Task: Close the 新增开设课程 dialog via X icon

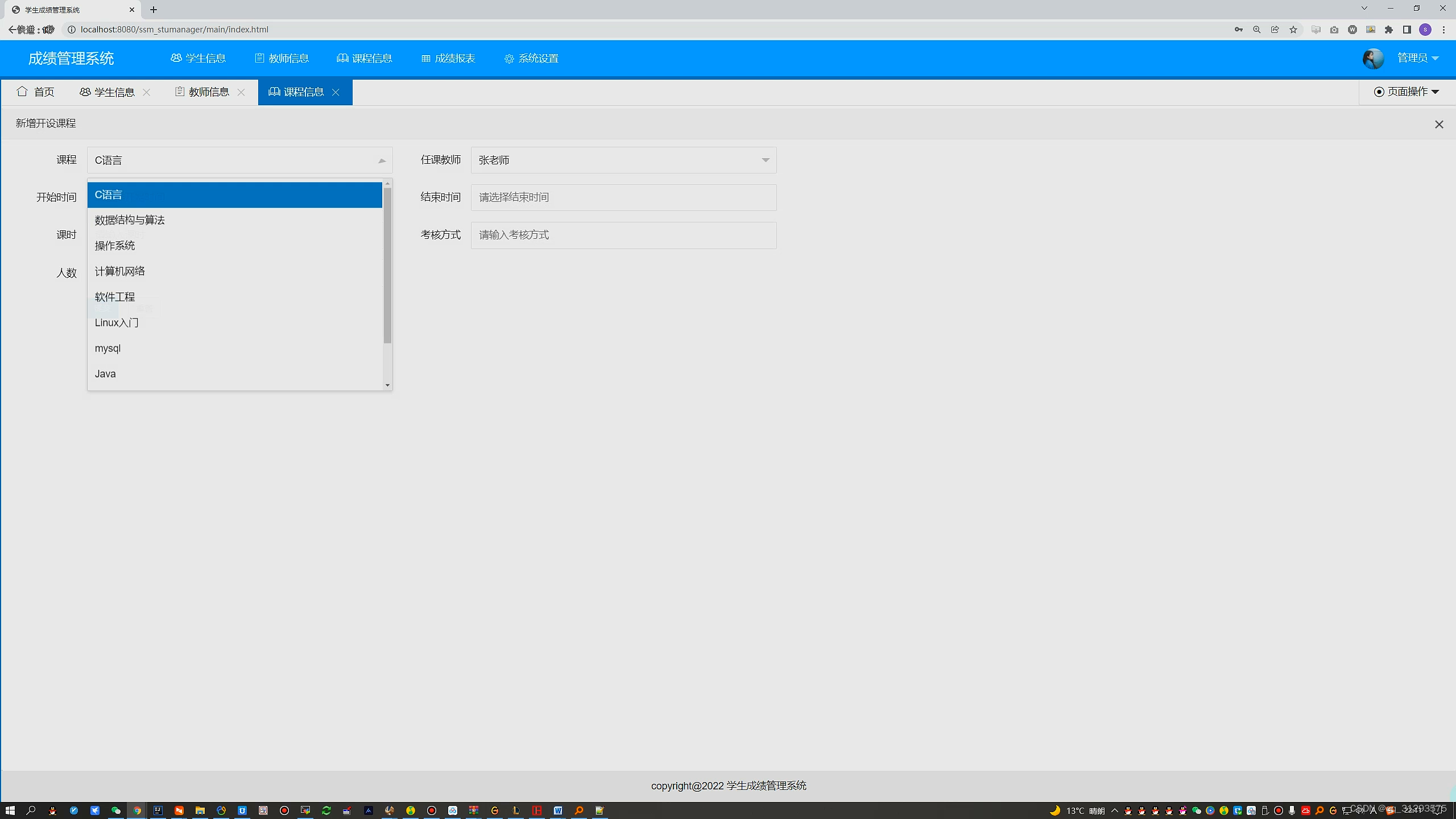Action: [x=1439, y=125]
